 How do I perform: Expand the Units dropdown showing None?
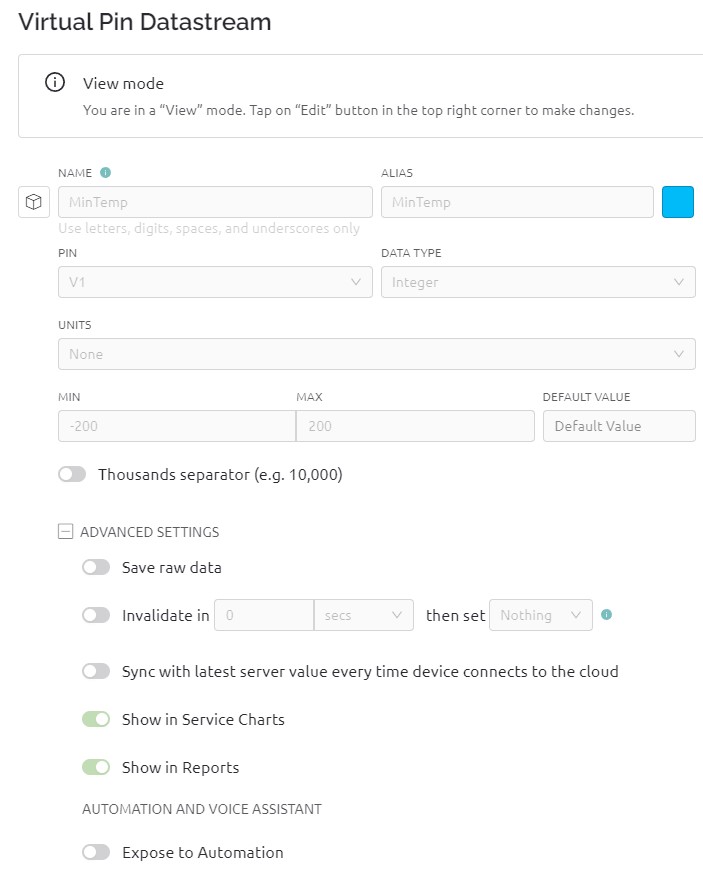(x=376, y=354)
